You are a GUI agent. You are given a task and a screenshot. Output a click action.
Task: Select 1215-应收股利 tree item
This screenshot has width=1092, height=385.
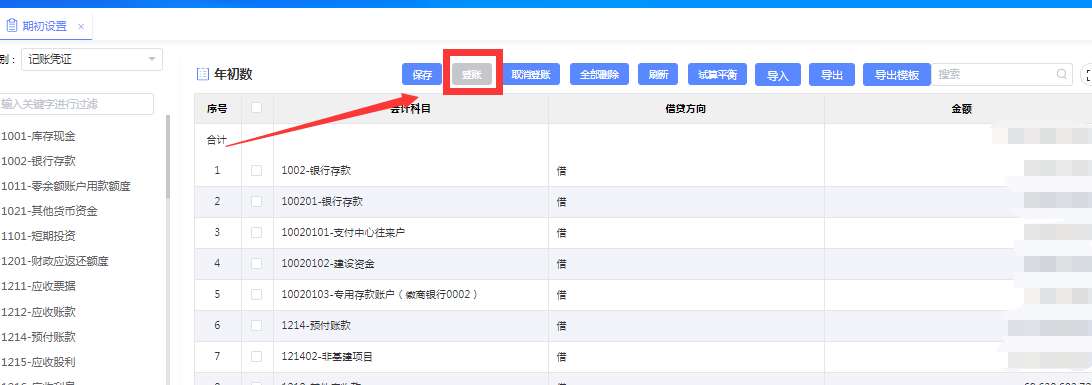point(38,362)
